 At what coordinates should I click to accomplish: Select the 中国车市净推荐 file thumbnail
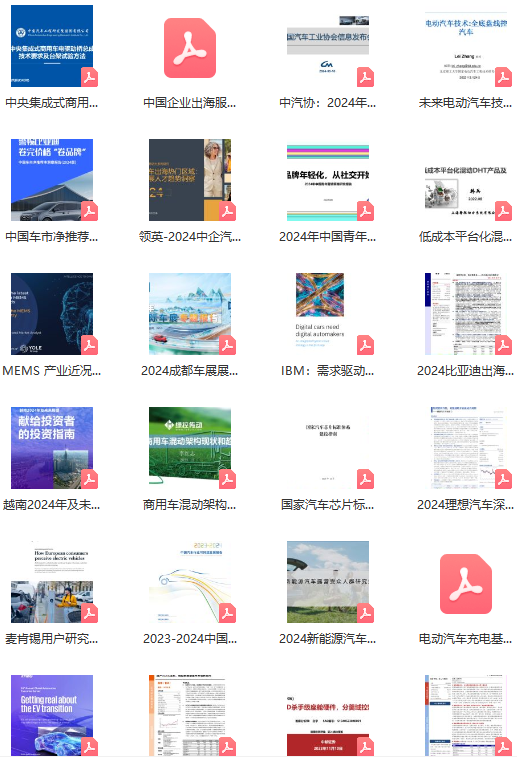[x=52, y=180]
